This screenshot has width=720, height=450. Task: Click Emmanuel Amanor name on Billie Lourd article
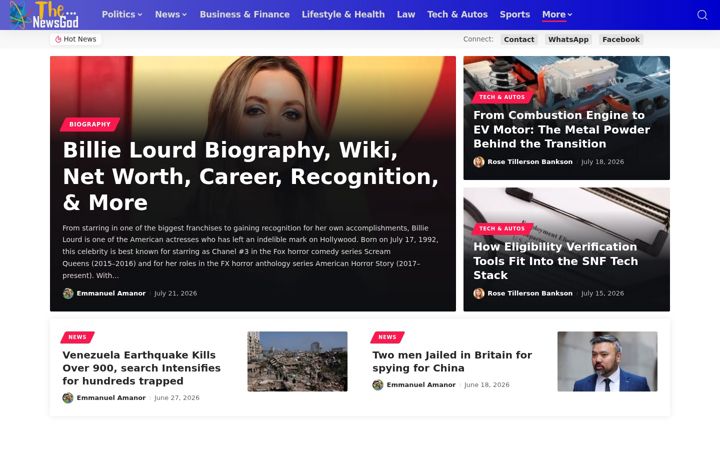[x=111, y=293]
